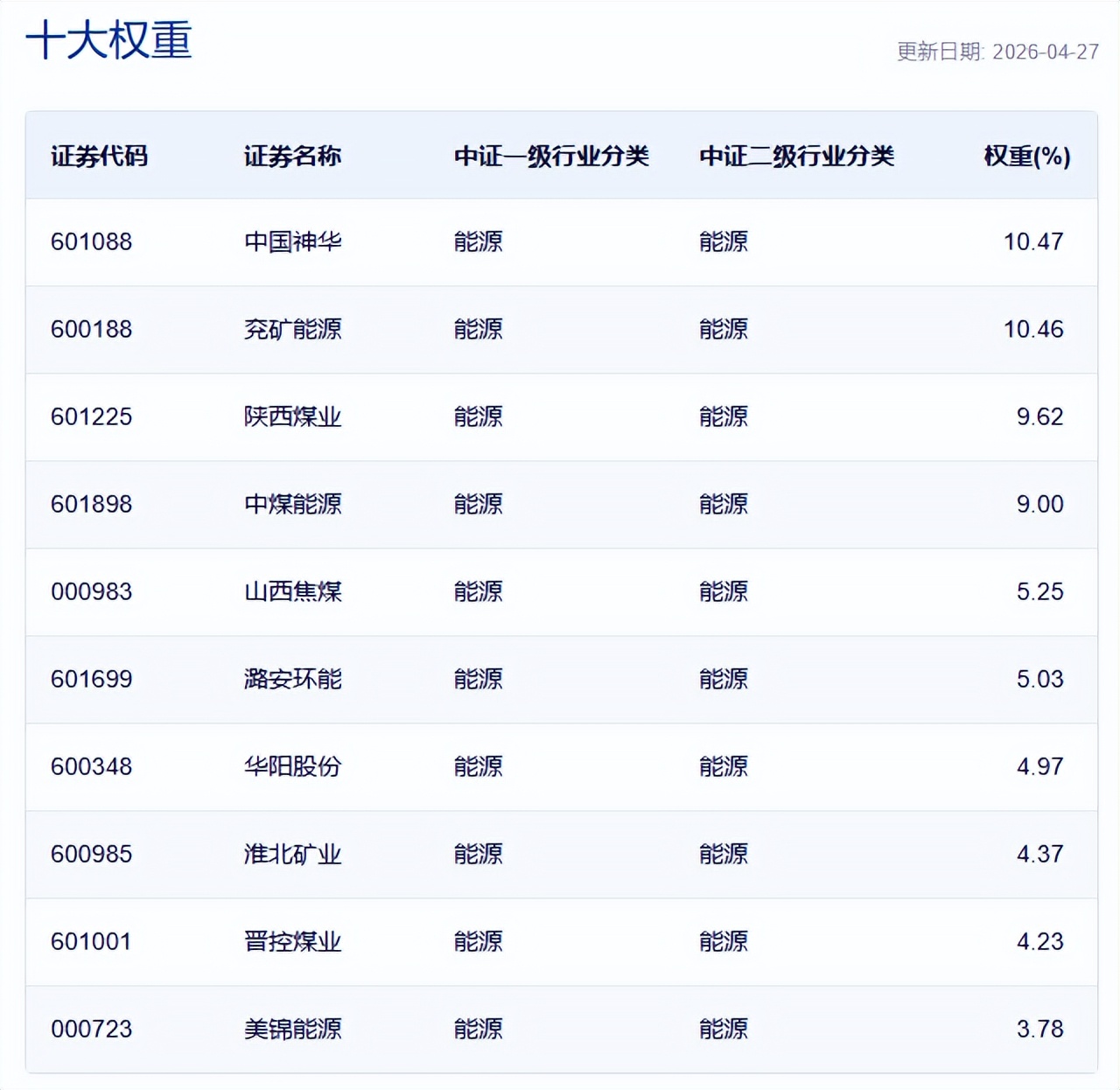Select the 证券名称 column header
This screenshot has height=1090, width=1120.
click(x=292, y=157)
